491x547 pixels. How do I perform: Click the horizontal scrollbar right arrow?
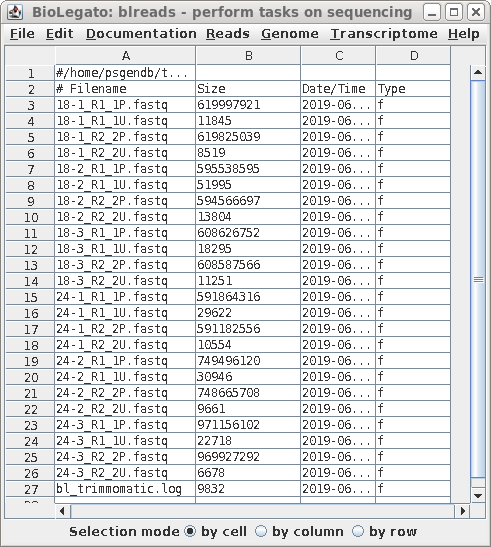tap(463, 511)
